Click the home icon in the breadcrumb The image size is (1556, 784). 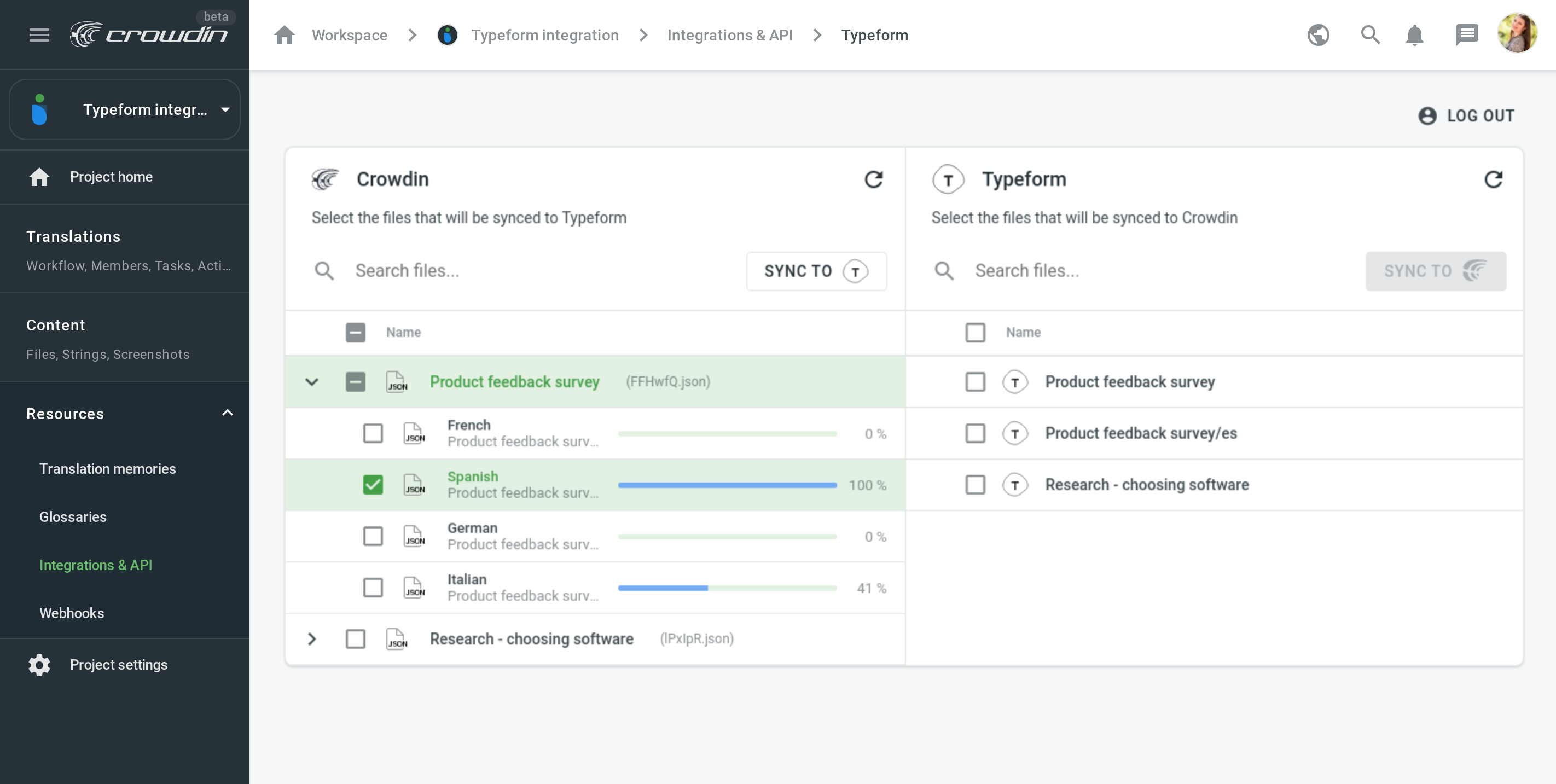point(284,35)
